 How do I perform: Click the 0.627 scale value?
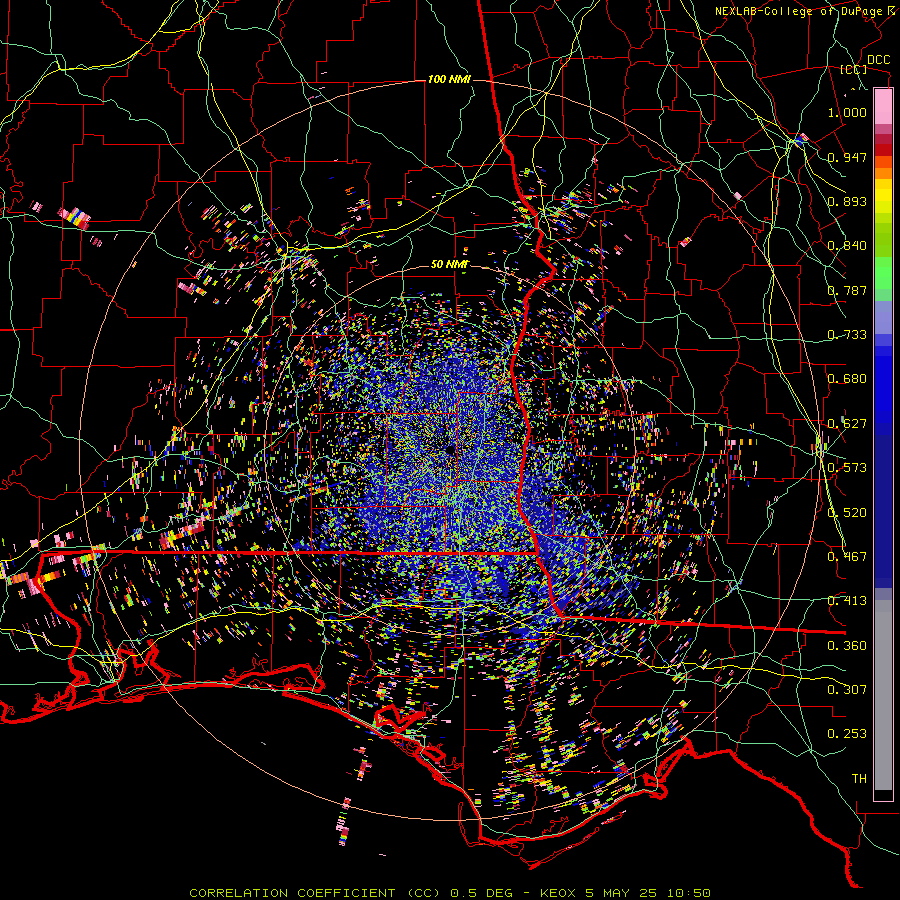pyautogui.click(x=847, y=424)
